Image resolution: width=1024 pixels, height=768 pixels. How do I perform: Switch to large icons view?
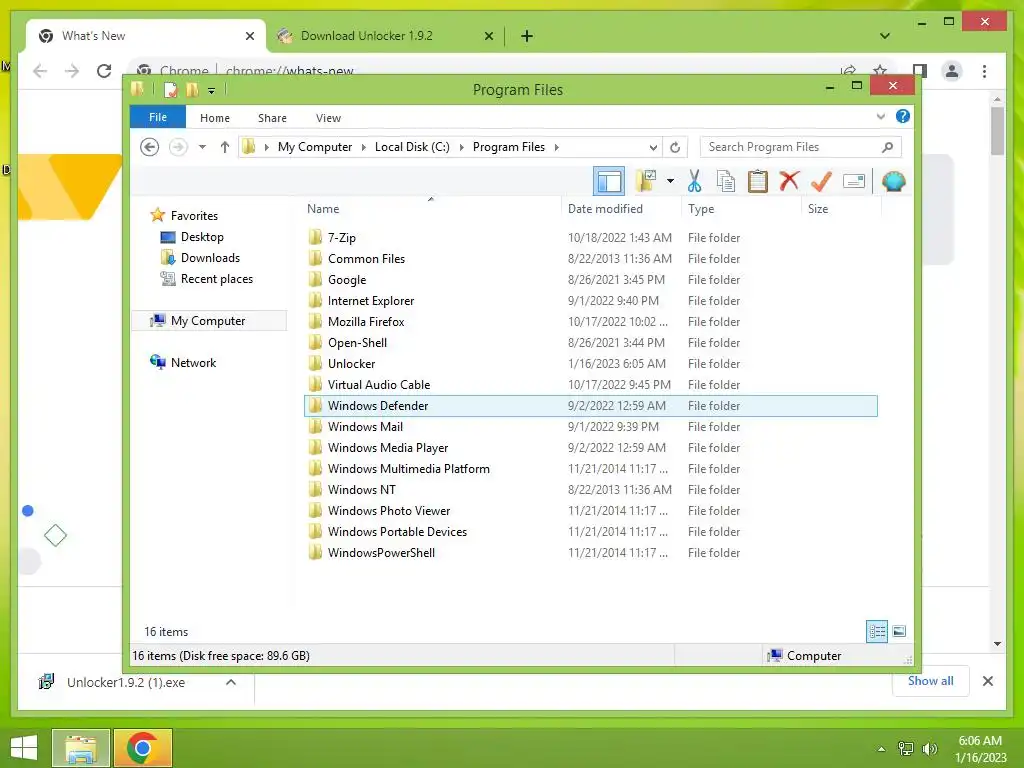899,631
